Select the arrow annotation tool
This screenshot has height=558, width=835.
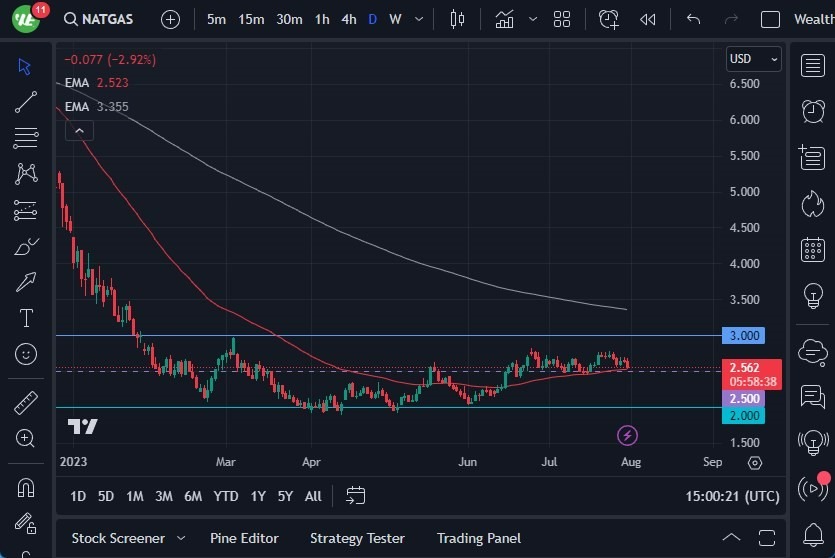(x=26, y=282)
